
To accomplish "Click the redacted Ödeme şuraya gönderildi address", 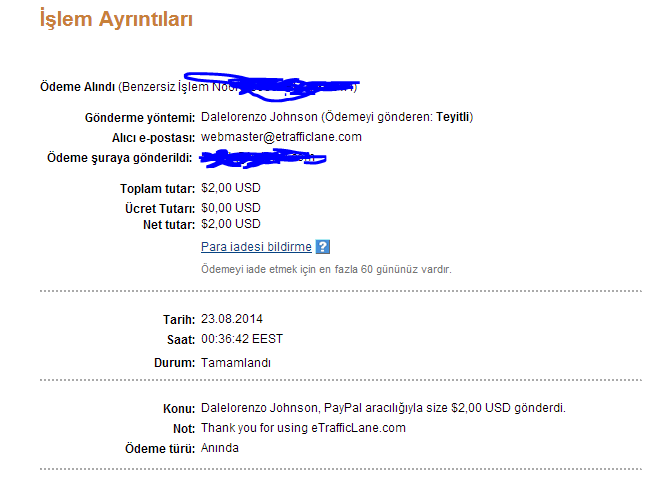I will pyautogui.click(x=262, y=158).
